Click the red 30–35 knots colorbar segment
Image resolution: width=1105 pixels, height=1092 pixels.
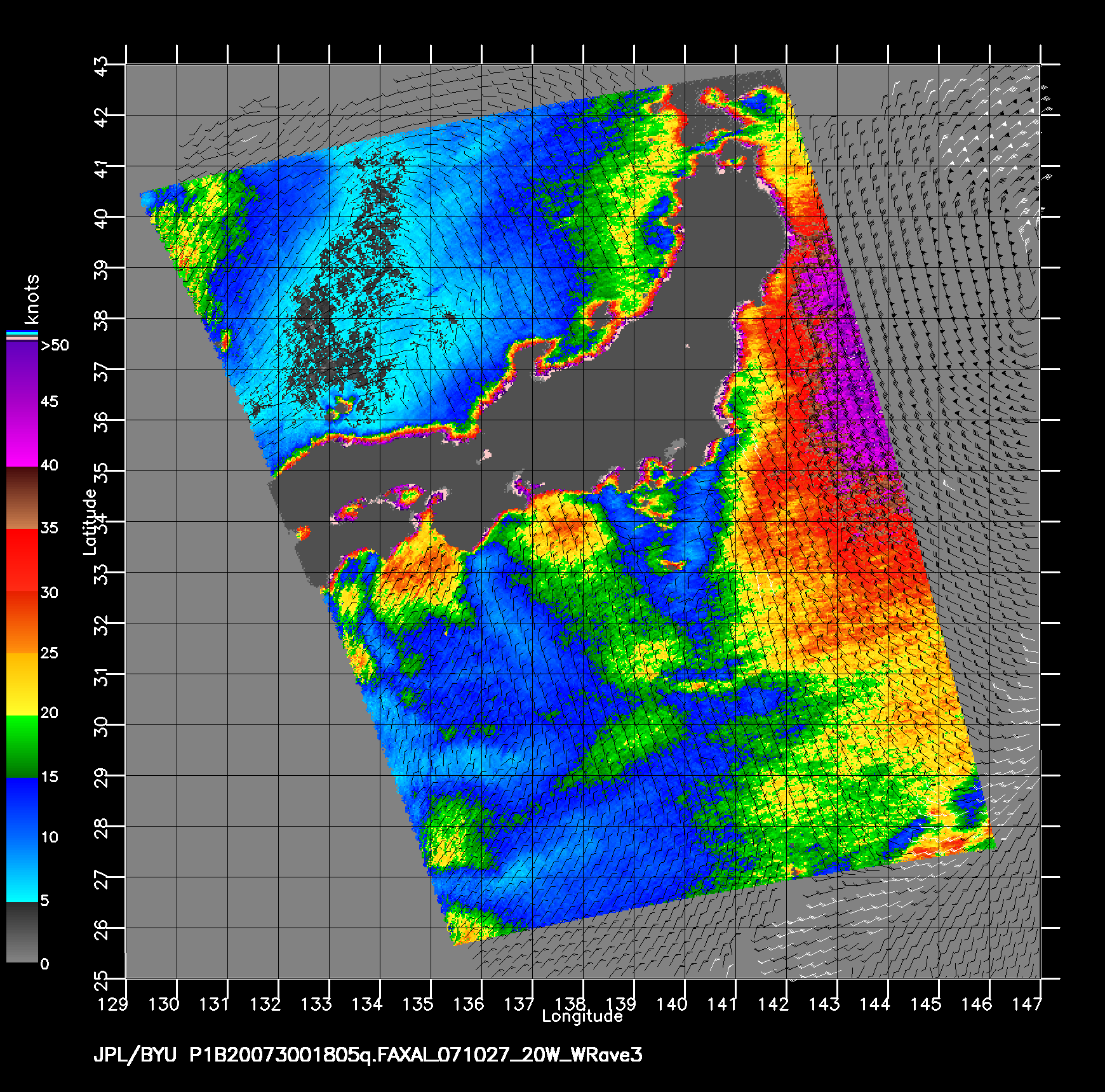[x=22, y=561]
